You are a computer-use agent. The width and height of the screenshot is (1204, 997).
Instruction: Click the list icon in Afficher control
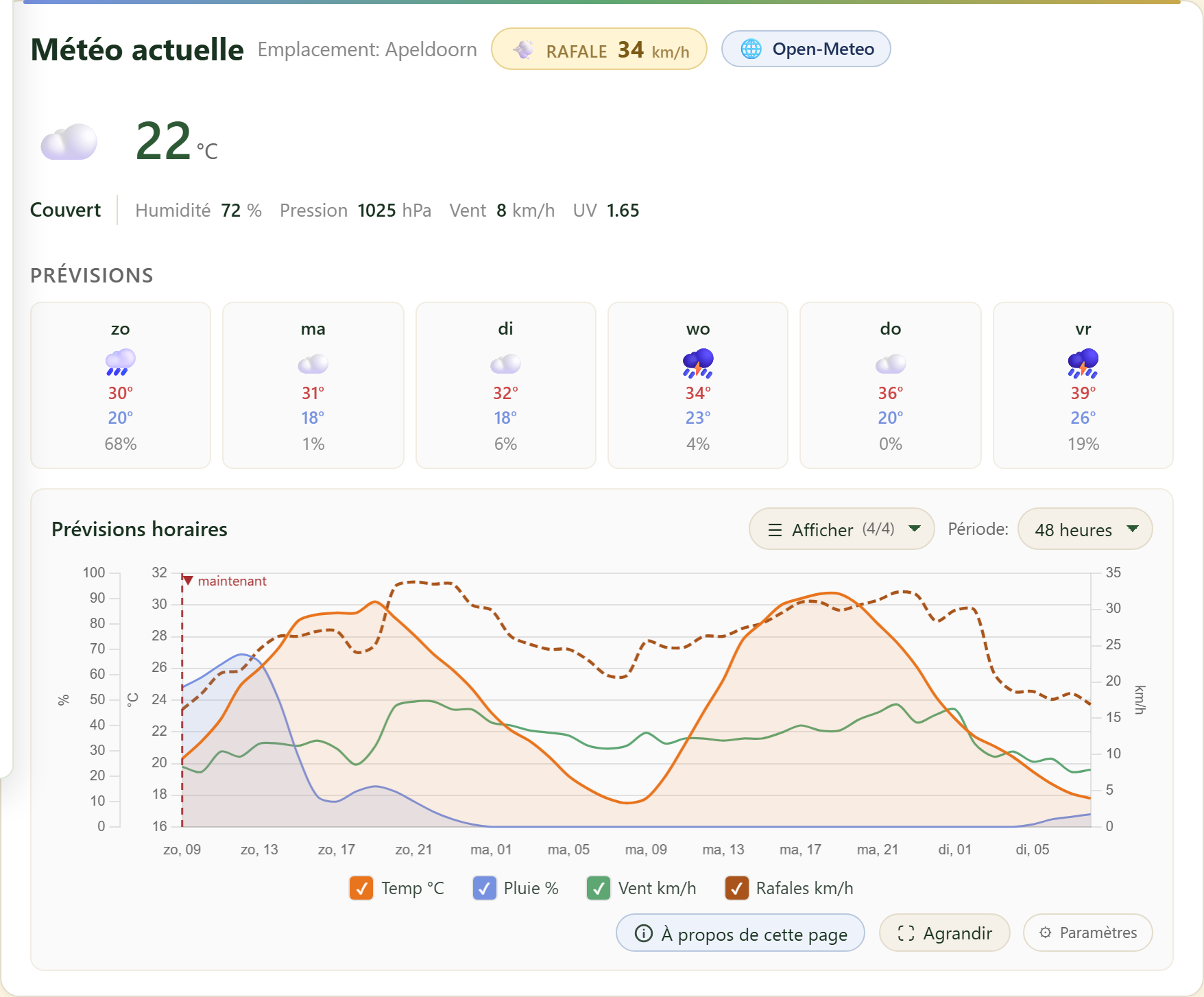775,530
